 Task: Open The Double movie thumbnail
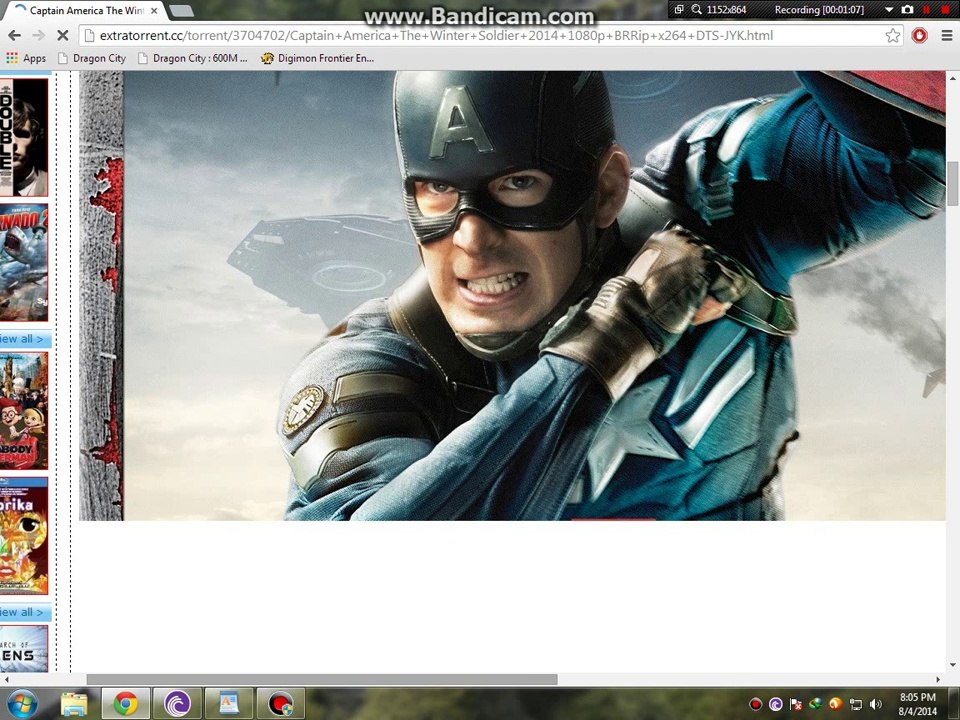click(24, 137)
